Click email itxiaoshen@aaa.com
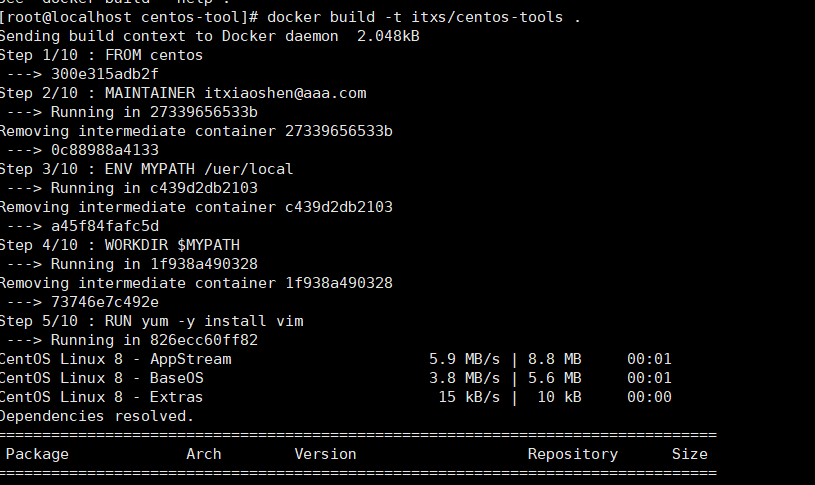815x485 pixels. click(x=285, y=94)
